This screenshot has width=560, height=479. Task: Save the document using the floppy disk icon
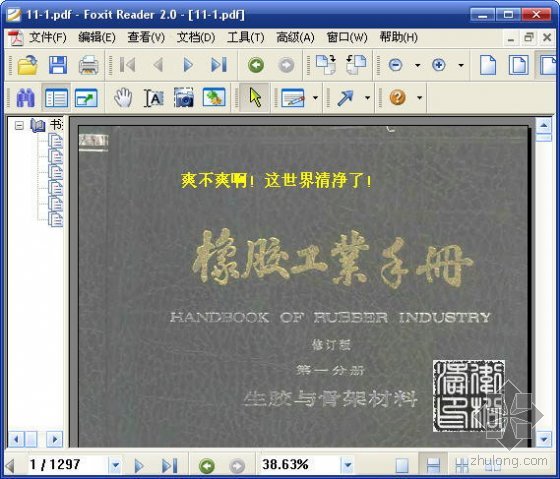tap(58, 65)
